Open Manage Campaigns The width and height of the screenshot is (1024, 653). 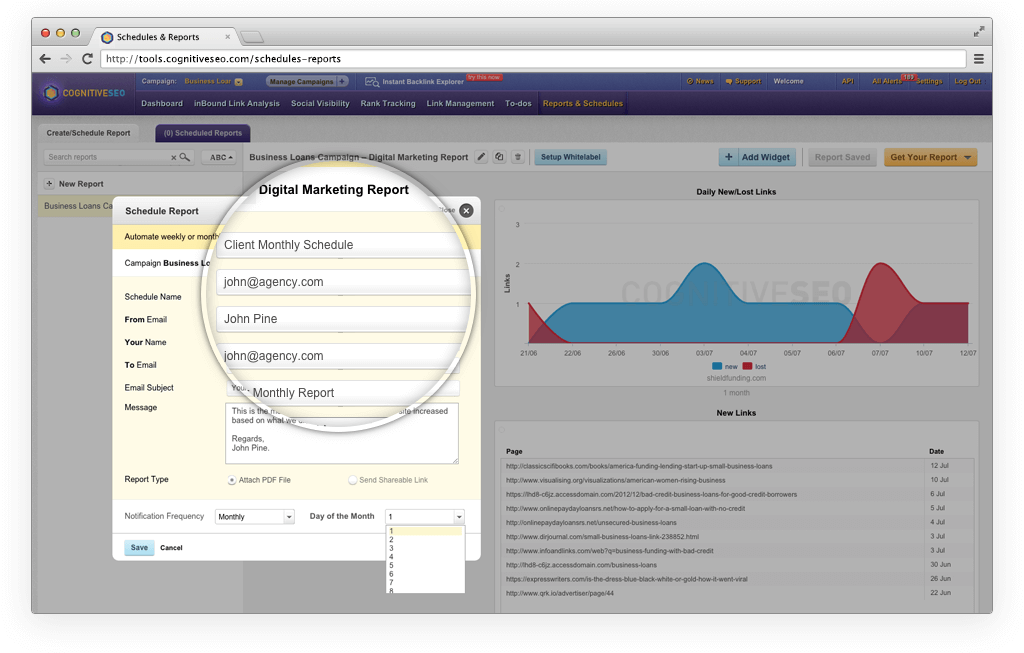tap(301, 82)
